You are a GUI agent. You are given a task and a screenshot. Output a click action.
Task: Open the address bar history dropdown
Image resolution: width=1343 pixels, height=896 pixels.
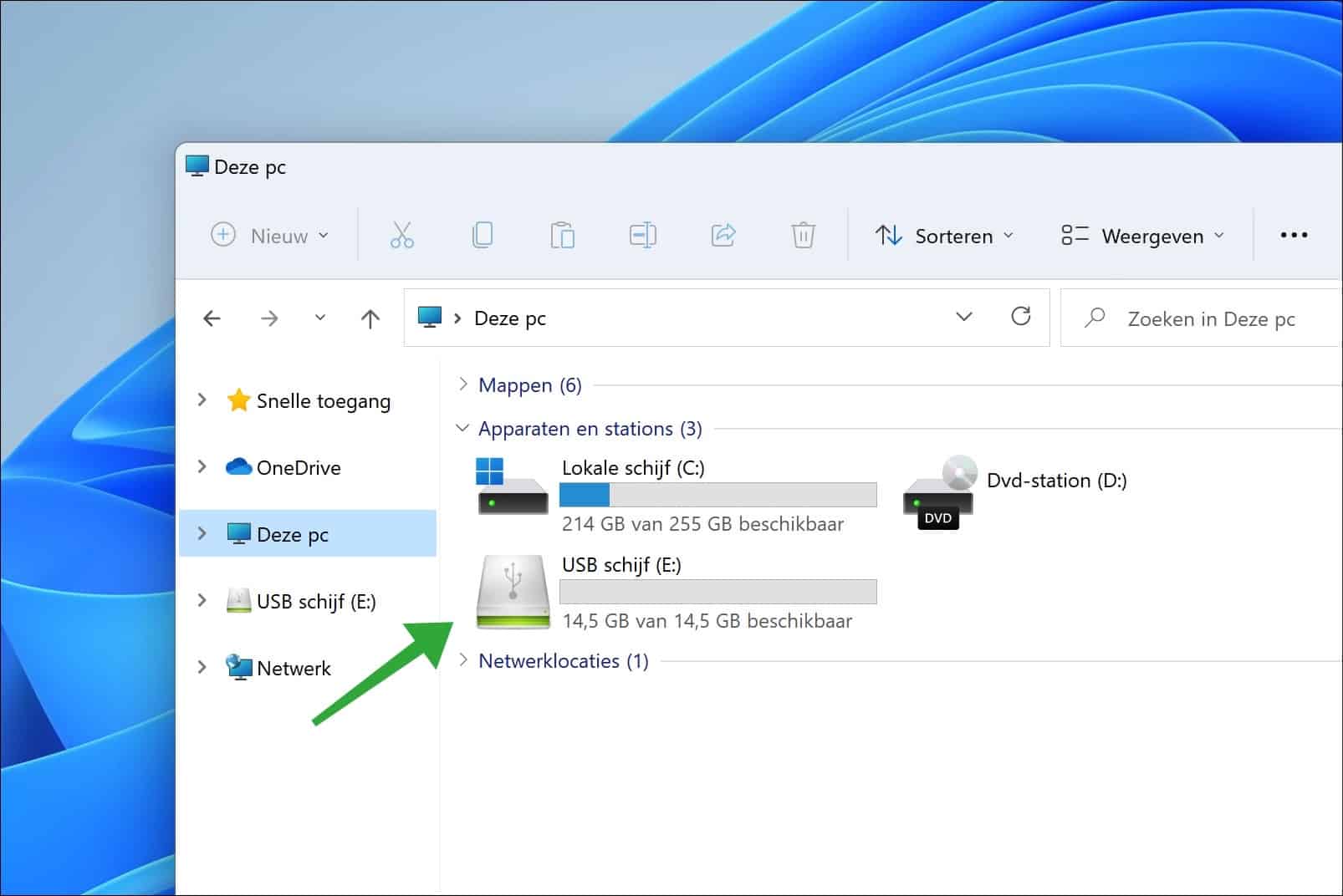click(964, 318)
